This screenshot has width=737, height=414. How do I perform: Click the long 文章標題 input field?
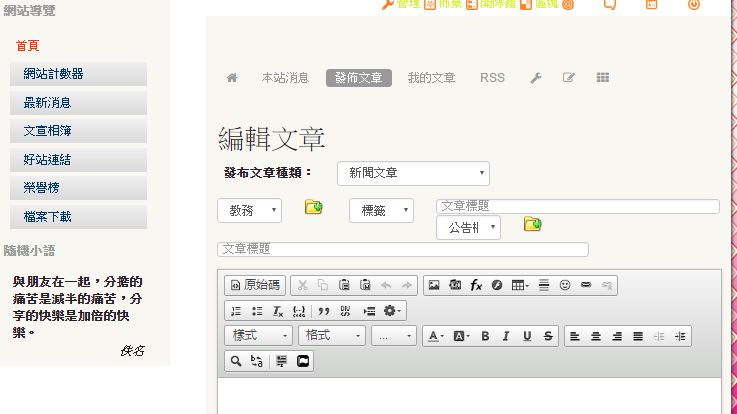tap(402, 249)
